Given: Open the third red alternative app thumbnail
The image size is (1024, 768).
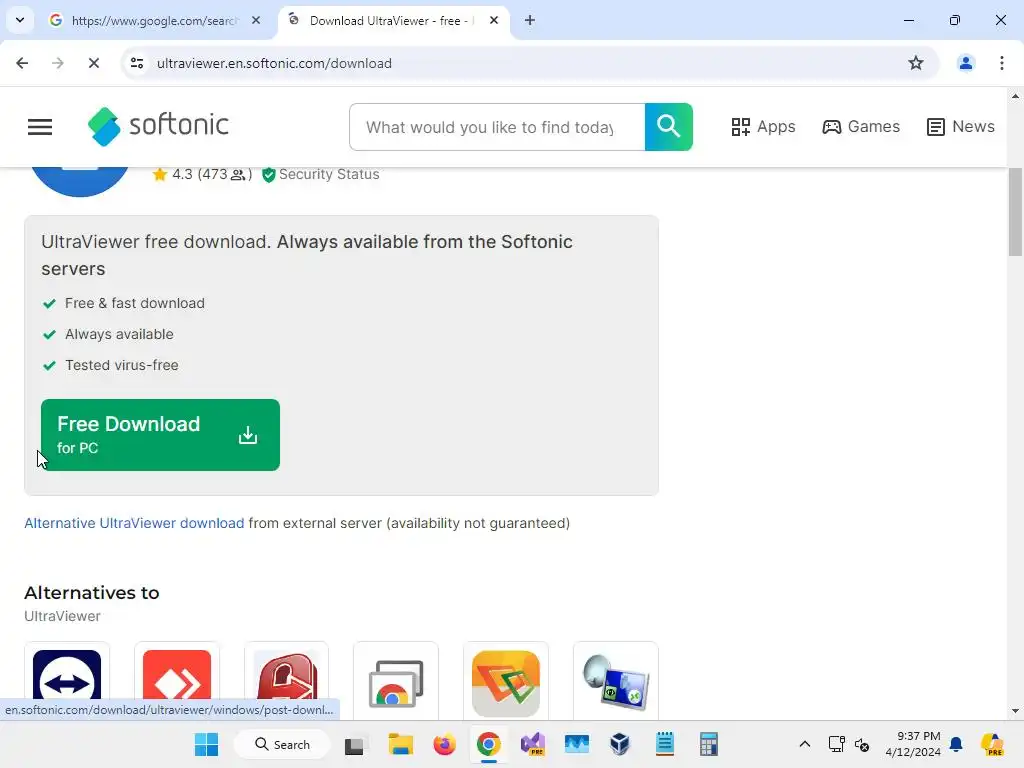Looking at the screenshot, I should click(x=286, y=680).
